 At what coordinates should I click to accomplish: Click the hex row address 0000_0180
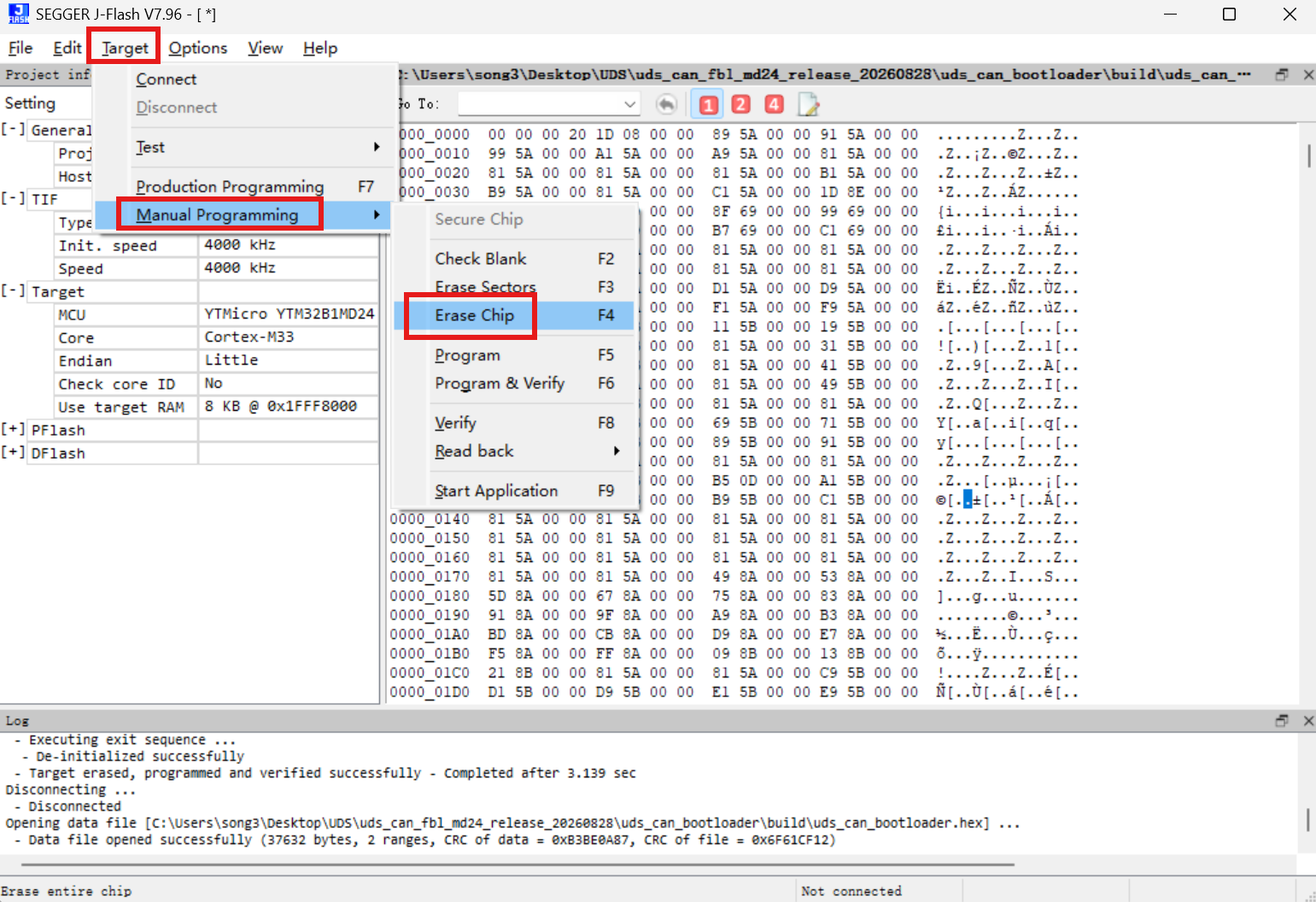tap(430, 596)
